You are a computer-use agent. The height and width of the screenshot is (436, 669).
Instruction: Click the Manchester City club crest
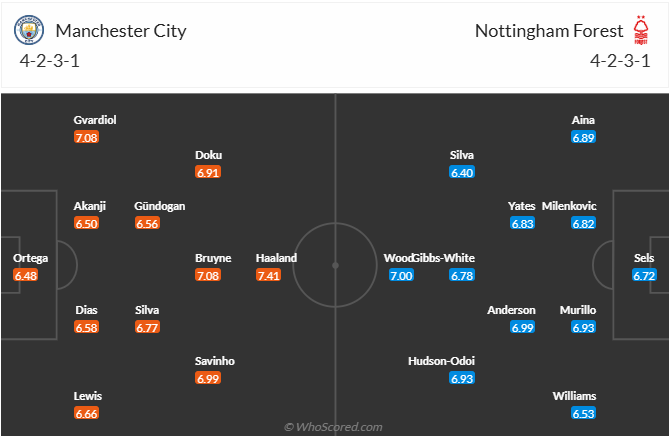point(28,30)
